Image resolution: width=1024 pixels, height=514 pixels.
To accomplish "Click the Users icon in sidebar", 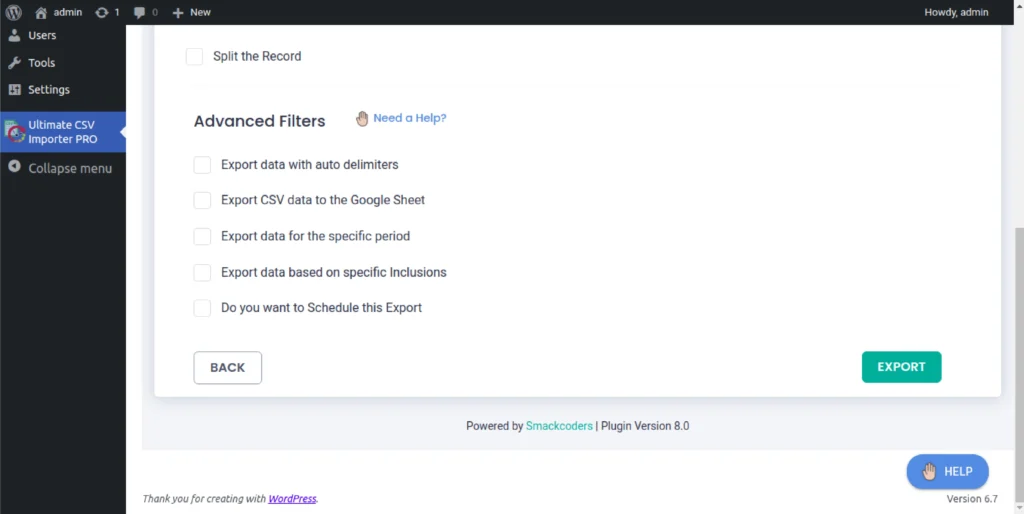I will click(x=14, y=35).
